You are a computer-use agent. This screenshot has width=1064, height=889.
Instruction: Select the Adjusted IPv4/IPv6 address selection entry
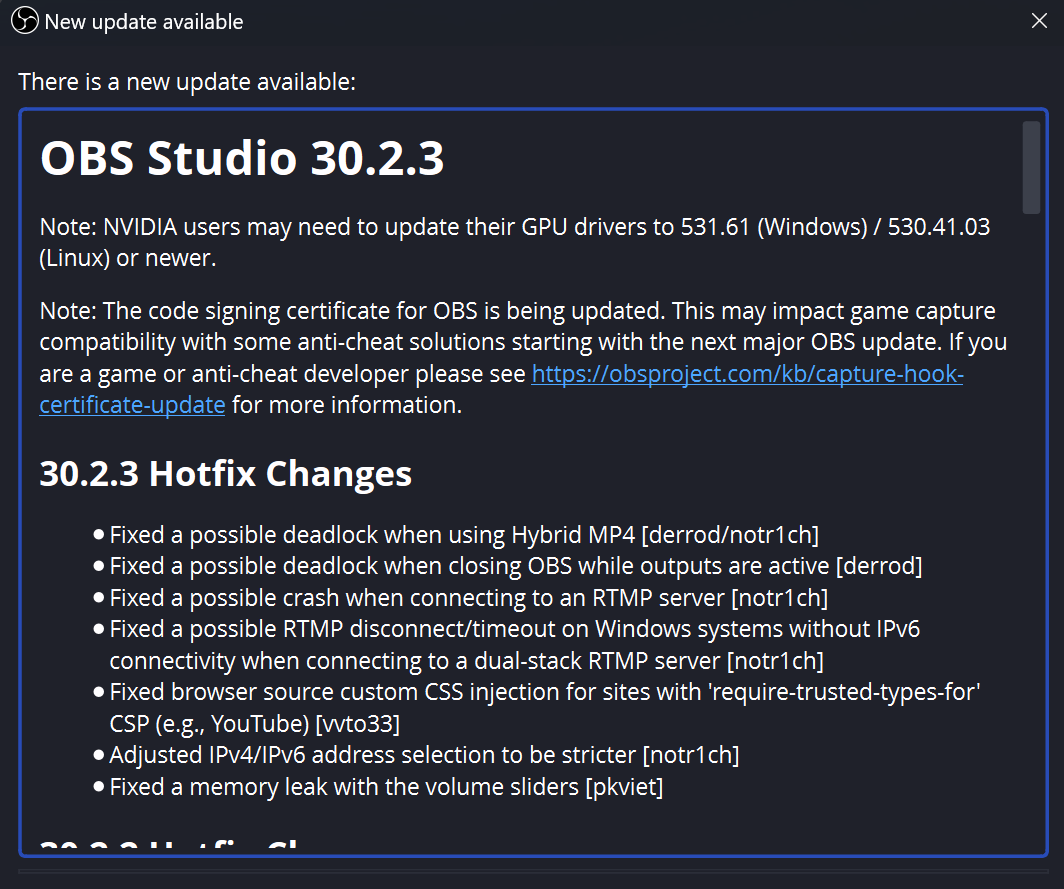pyautogui.click(x=424, y=755)
